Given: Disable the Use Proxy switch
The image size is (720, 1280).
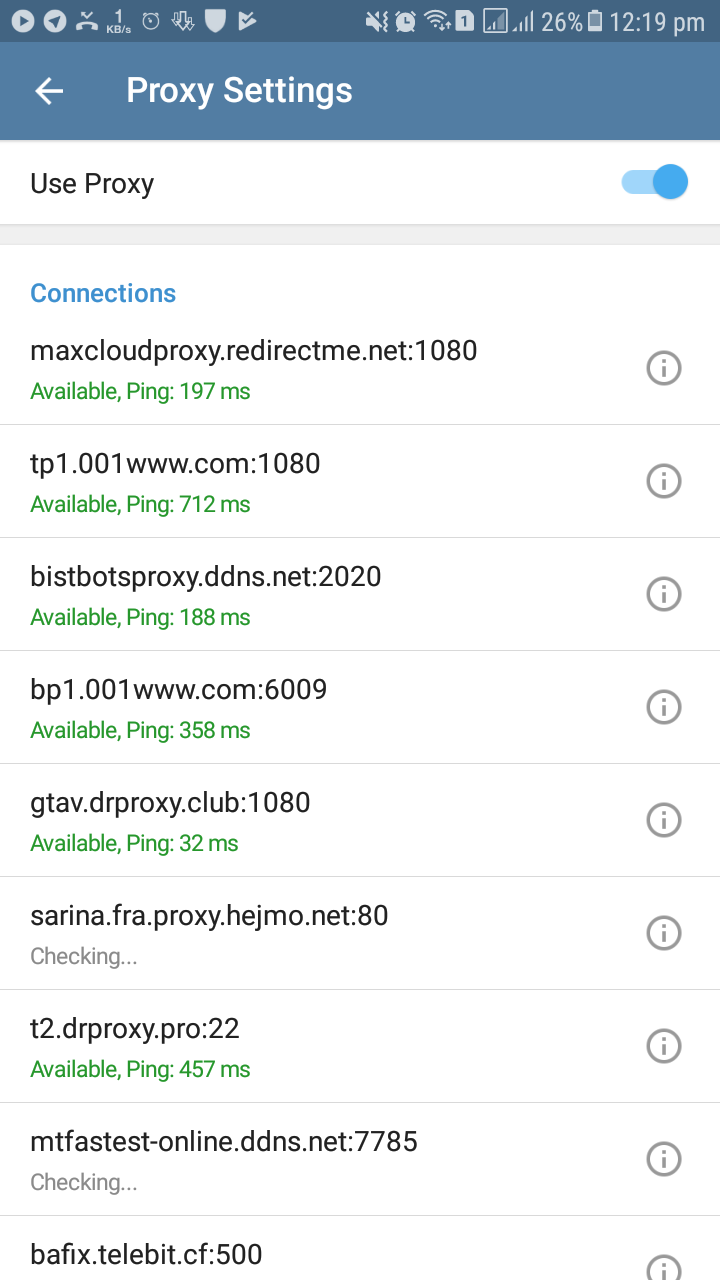Looking at the screenshot, I should [655, 183].
